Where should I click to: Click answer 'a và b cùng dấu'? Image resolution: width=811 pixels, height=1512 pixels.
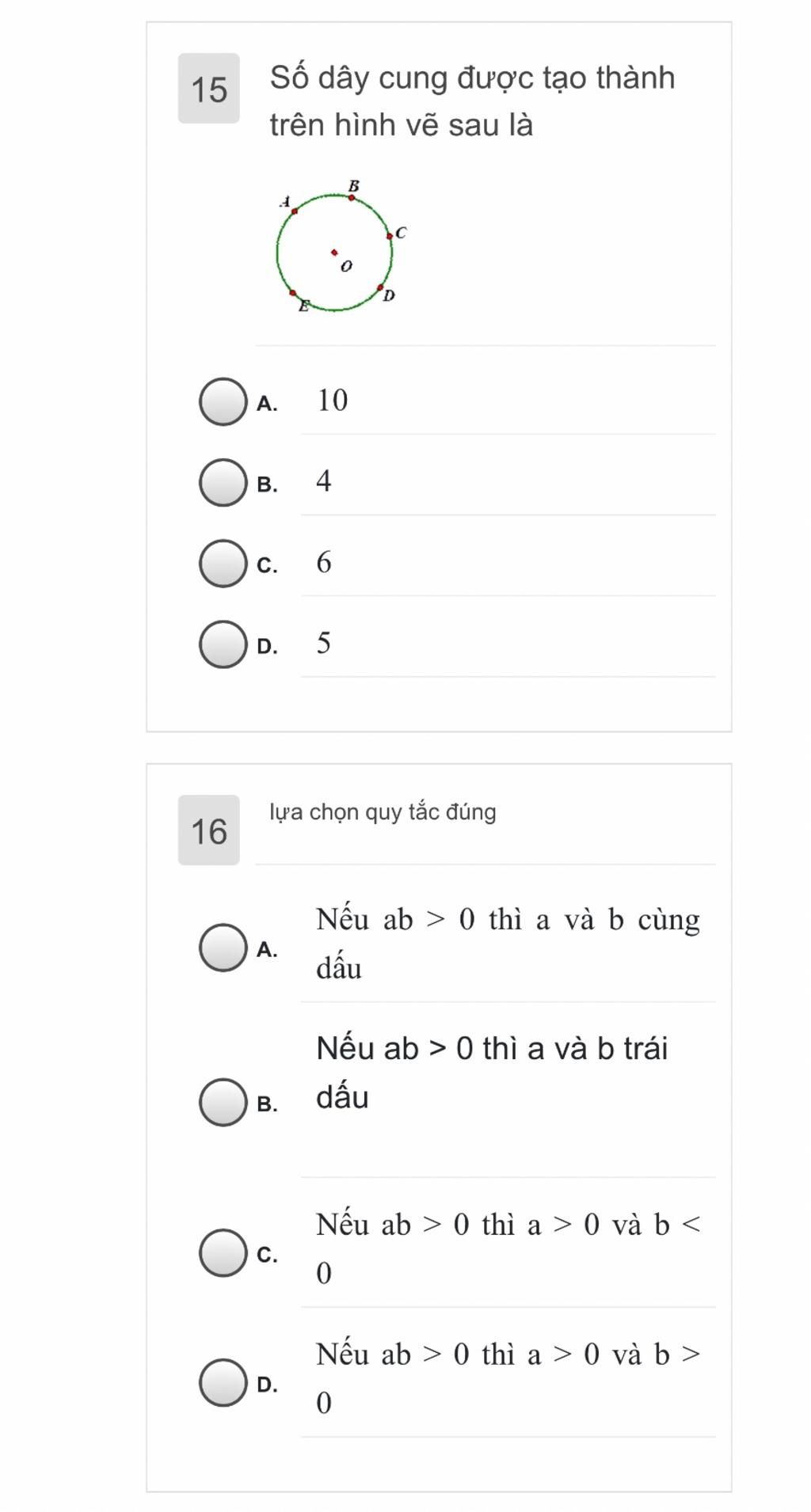point(508,944)
